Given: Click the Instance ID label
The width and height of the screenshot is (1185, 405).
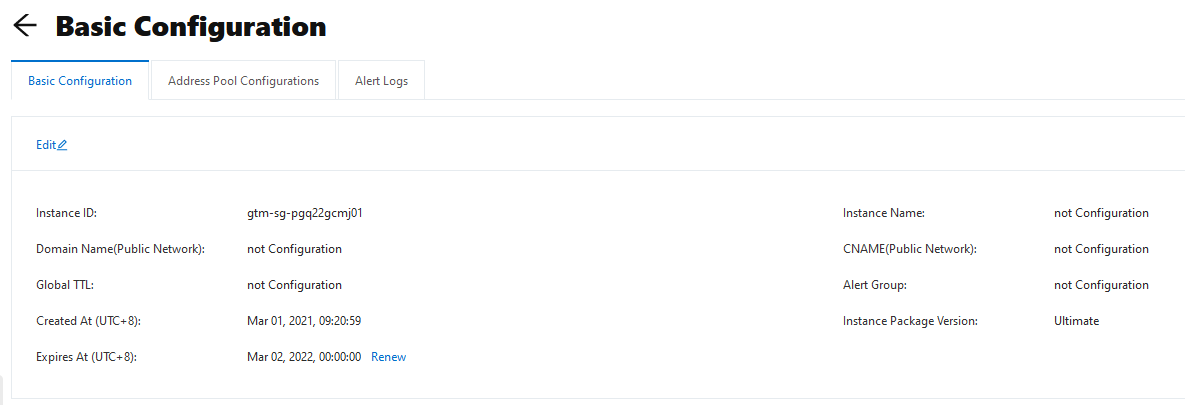Looking at the screenshot, I should [67, 213].
